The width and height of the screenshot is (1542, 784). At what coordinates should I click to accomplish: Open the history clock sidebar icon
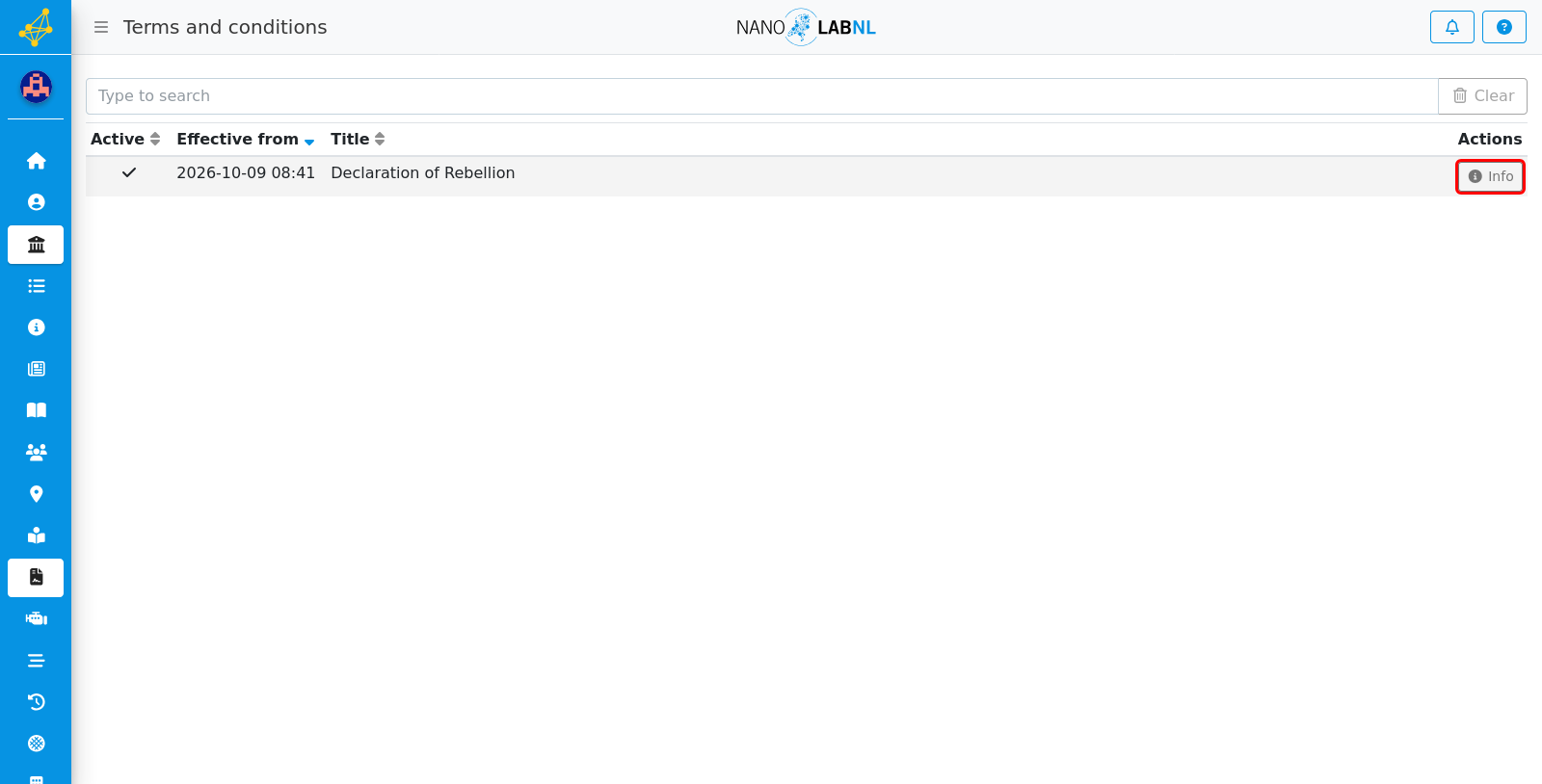pos(36,702)
